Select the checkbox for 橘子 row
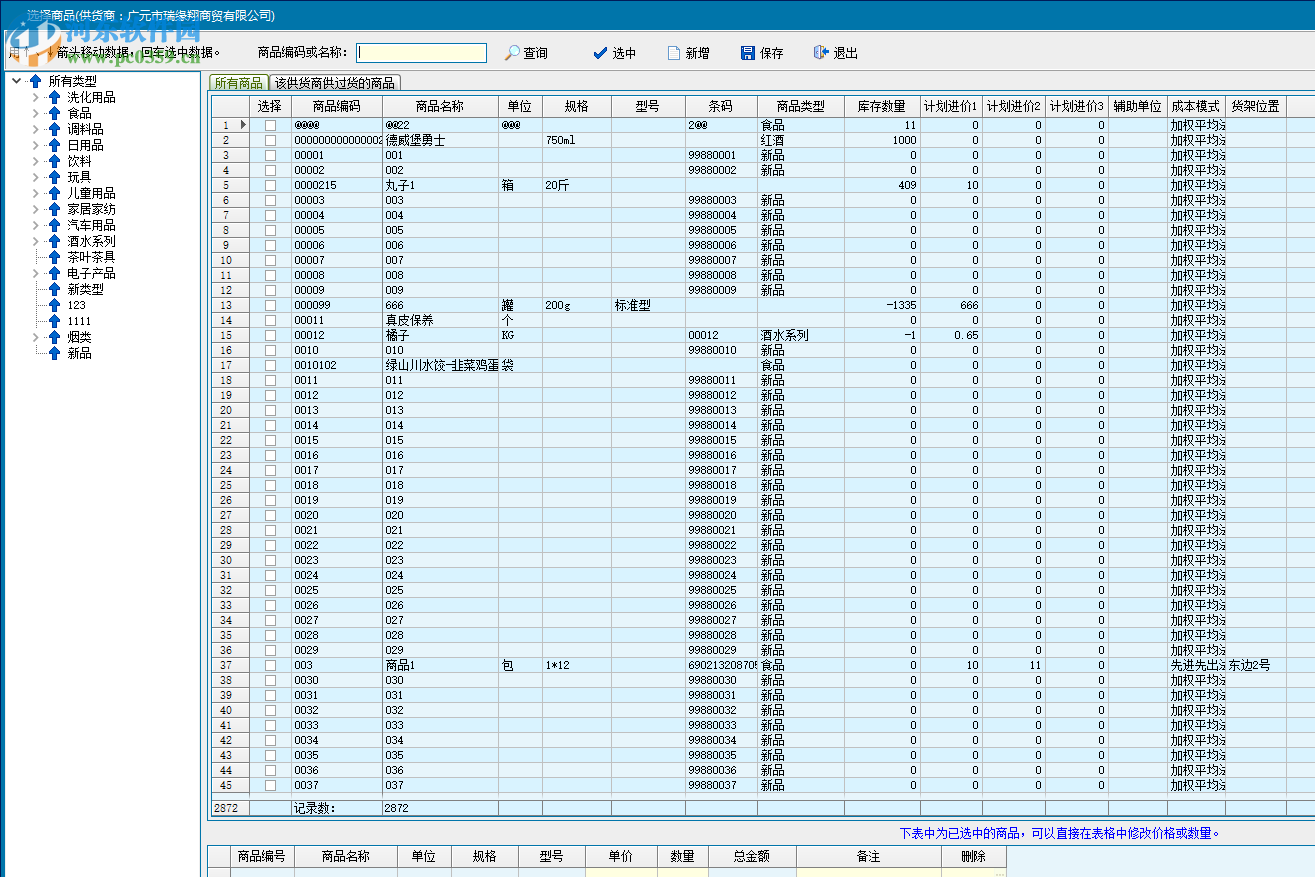This screenshot has width=1315, height=877. click(x=270, y=336)
